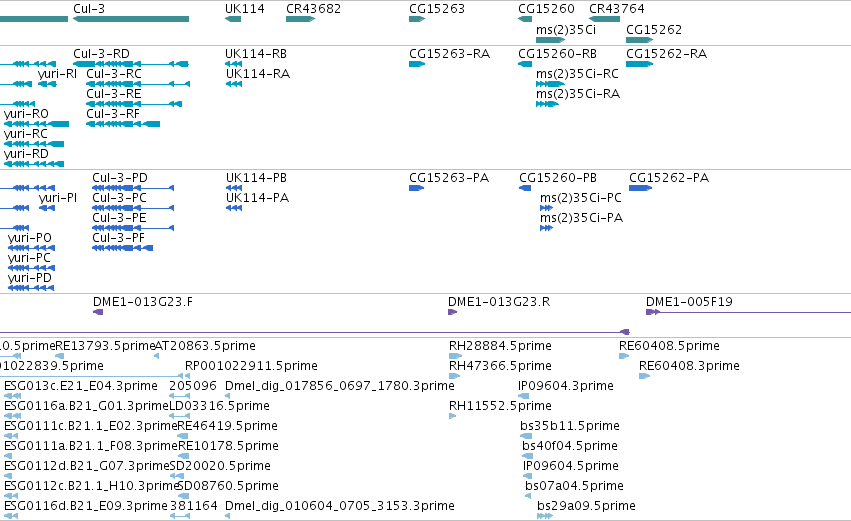The width and height of the screenshot is (851, 521).
Task: Select transcript CG15262-RA
Action: [x=666, y=54]
